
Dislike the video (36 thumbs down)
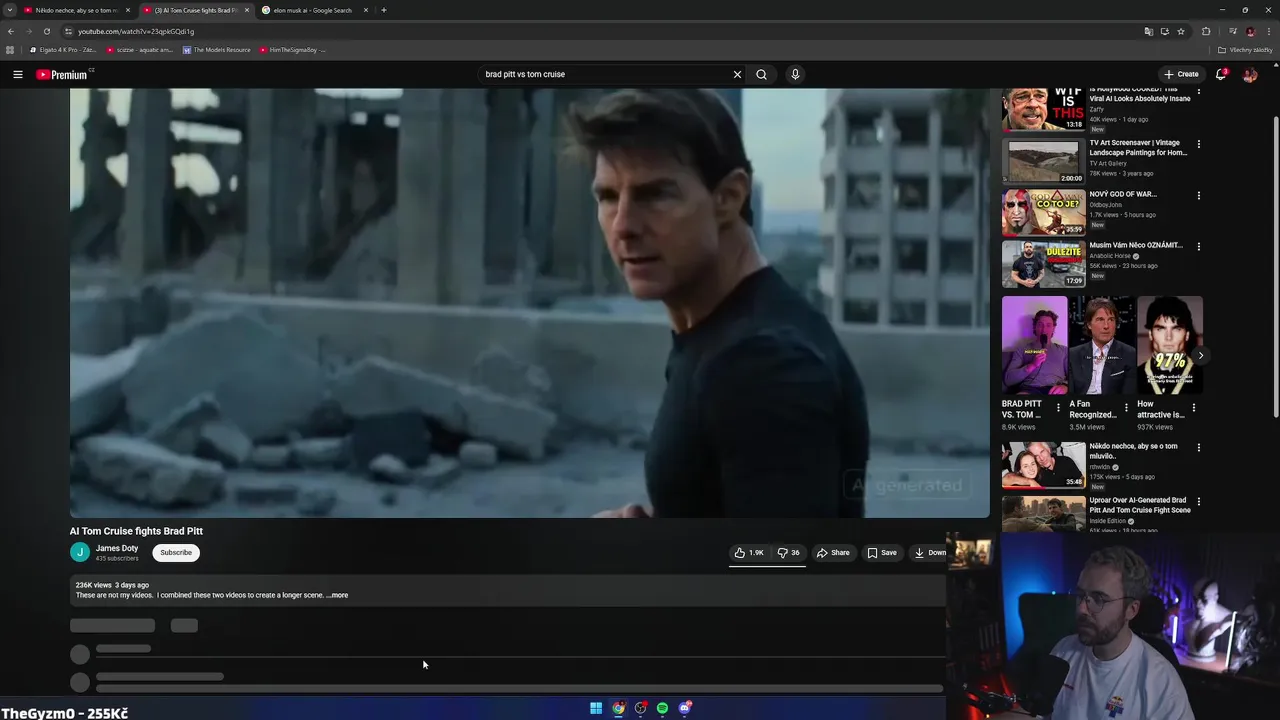[788, 552]
